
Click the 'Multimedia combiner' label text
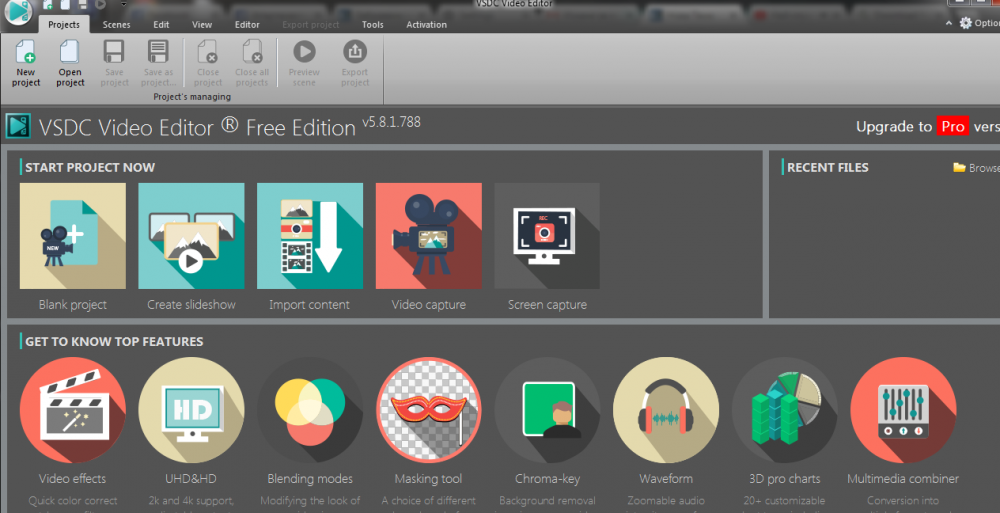[x=902, y=479]
